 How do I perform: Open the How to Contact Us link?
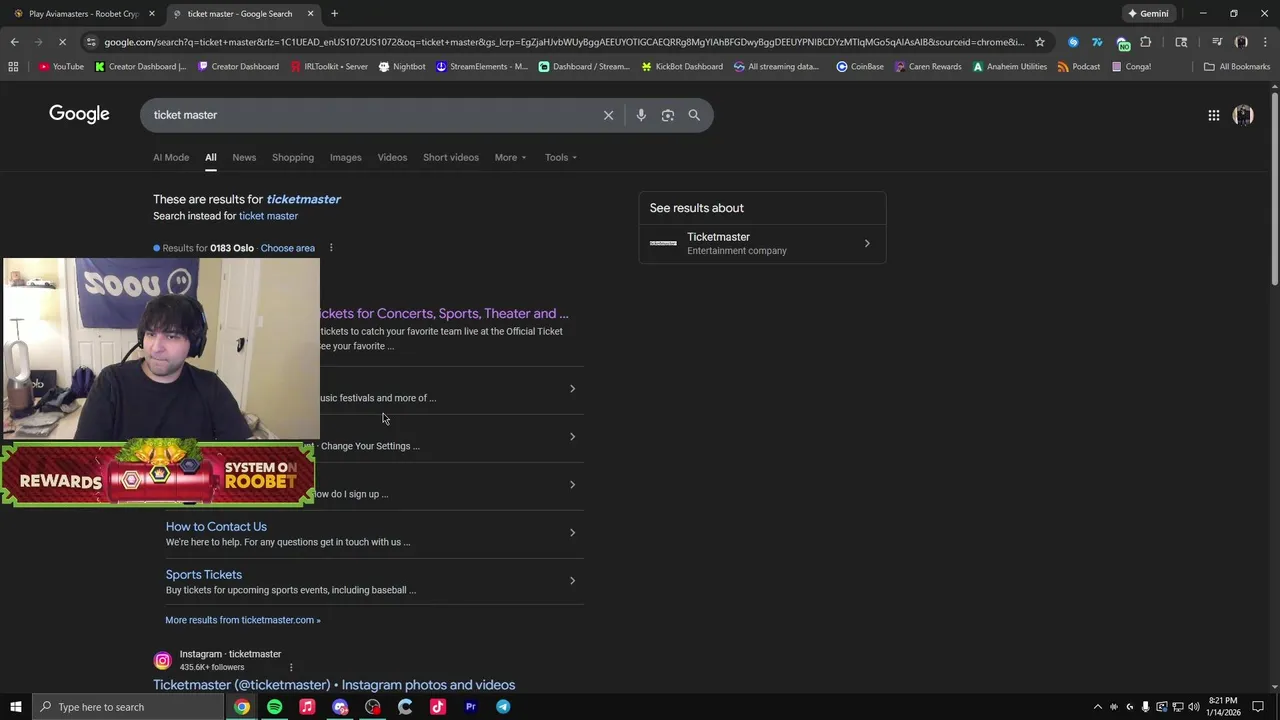tap(216, 526)
